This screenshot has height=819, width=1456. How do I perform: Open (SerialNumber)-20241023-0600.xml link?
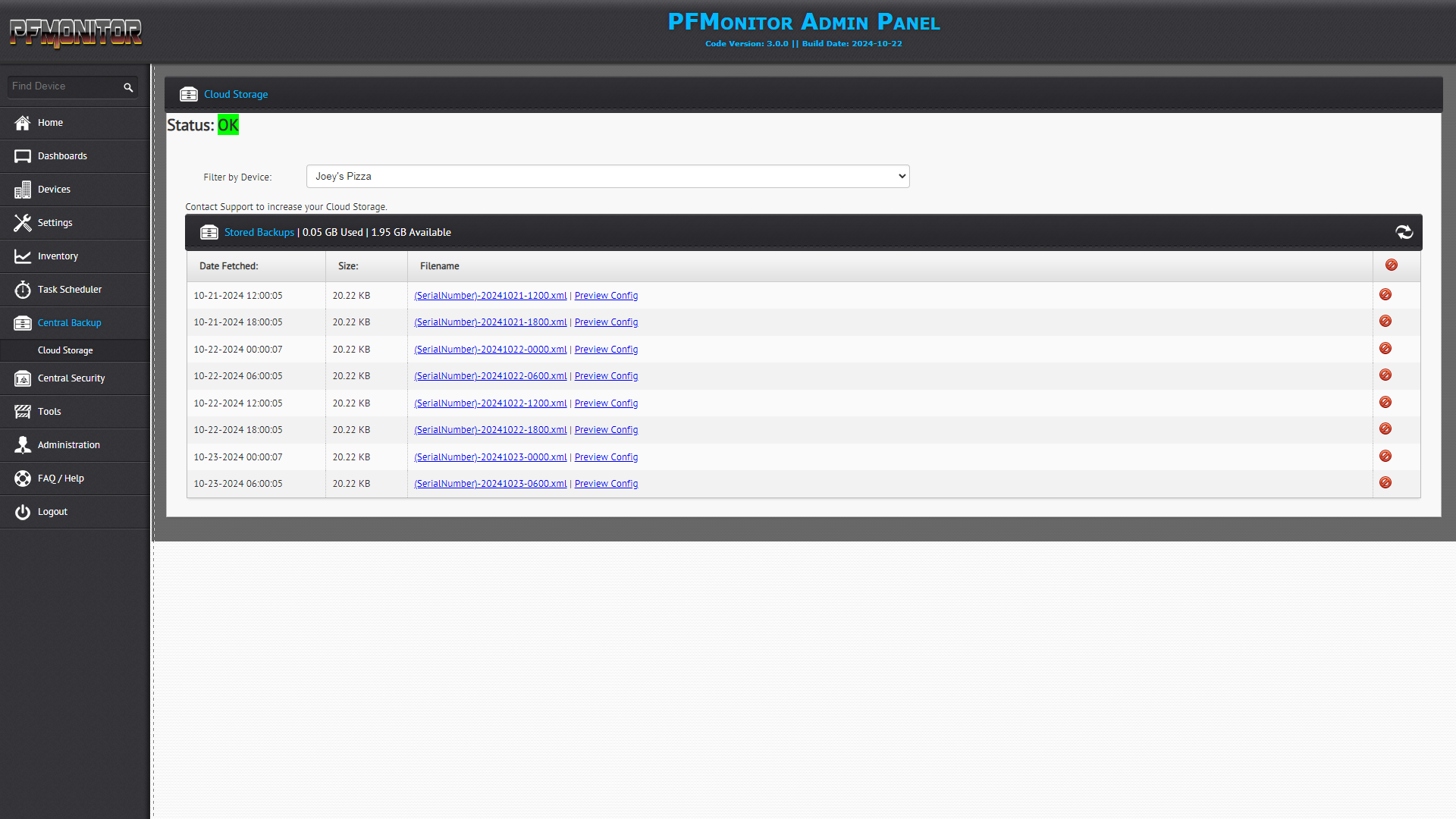pos(490,484)
